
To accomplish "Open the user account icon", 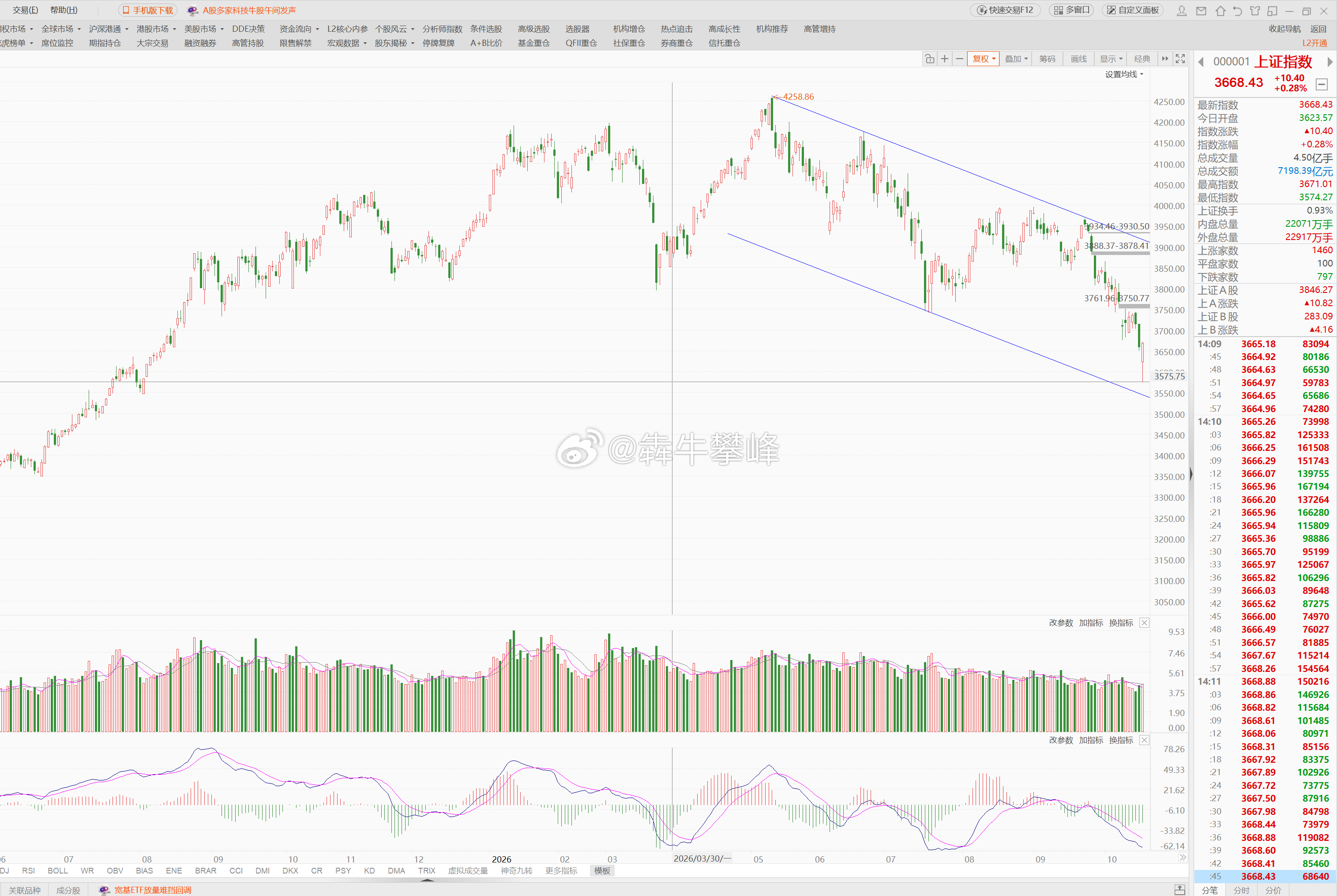I will tap(1182, 11).
